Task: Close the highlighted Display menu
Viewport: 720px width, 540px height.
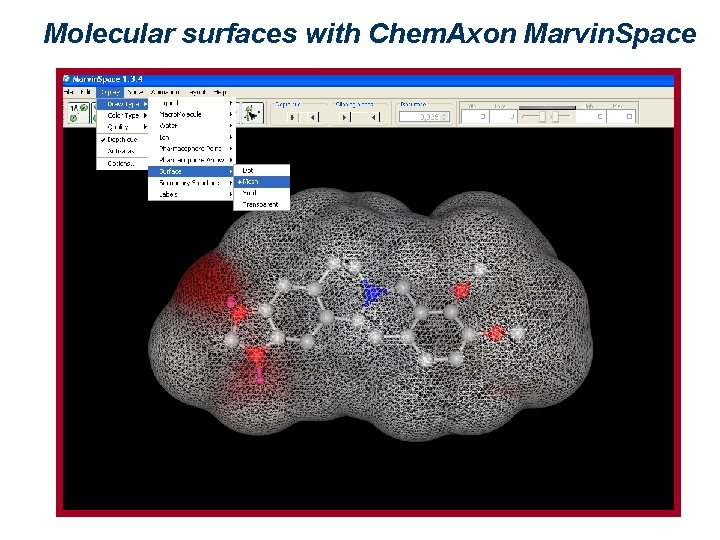Action: [110, 92]
